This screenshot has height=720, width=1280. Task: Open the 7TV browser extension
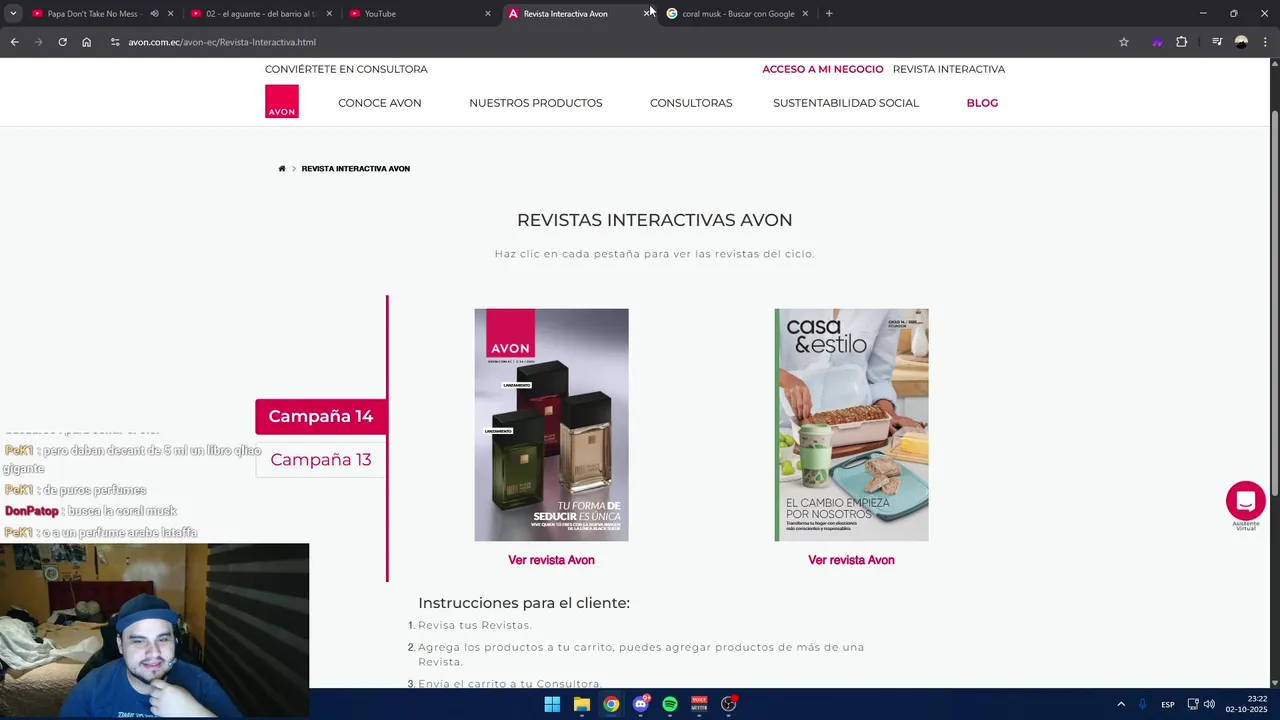tap(1157, 42)
